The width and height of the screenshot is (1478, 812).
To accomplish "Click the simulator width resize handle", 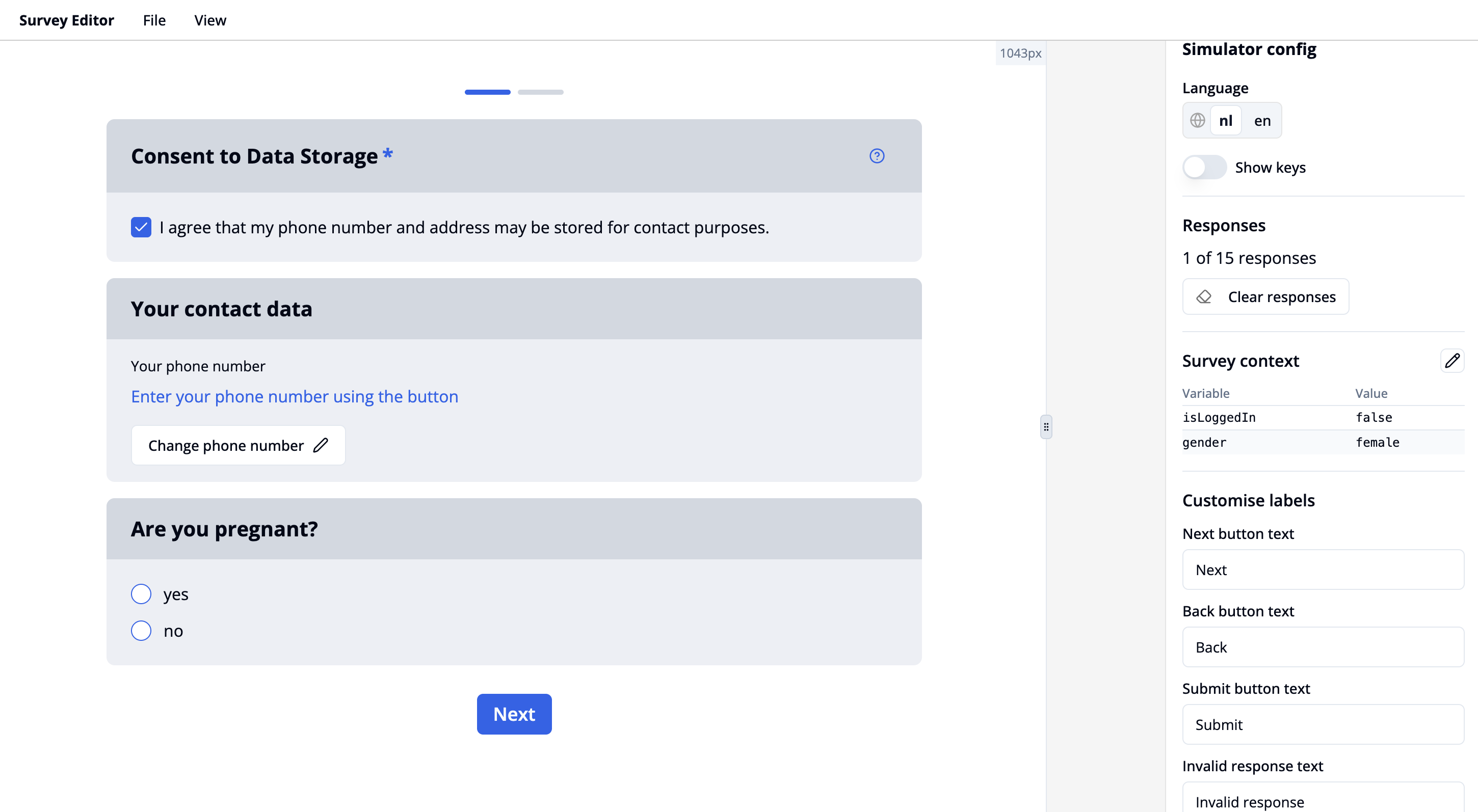I will tap(1046, 427).
